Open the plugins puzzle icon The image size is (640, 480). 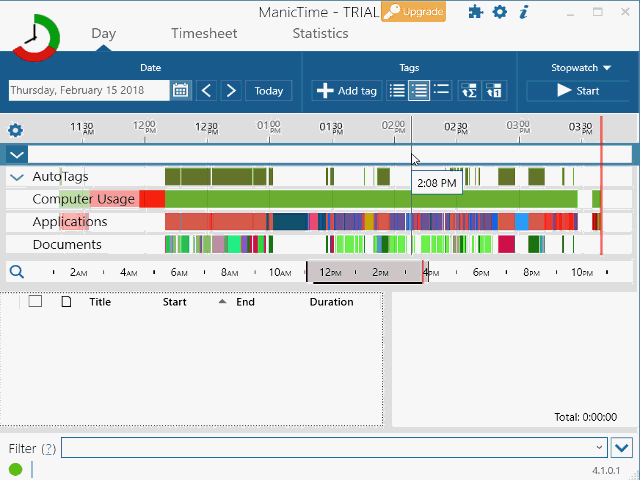[x=476, y=12]
